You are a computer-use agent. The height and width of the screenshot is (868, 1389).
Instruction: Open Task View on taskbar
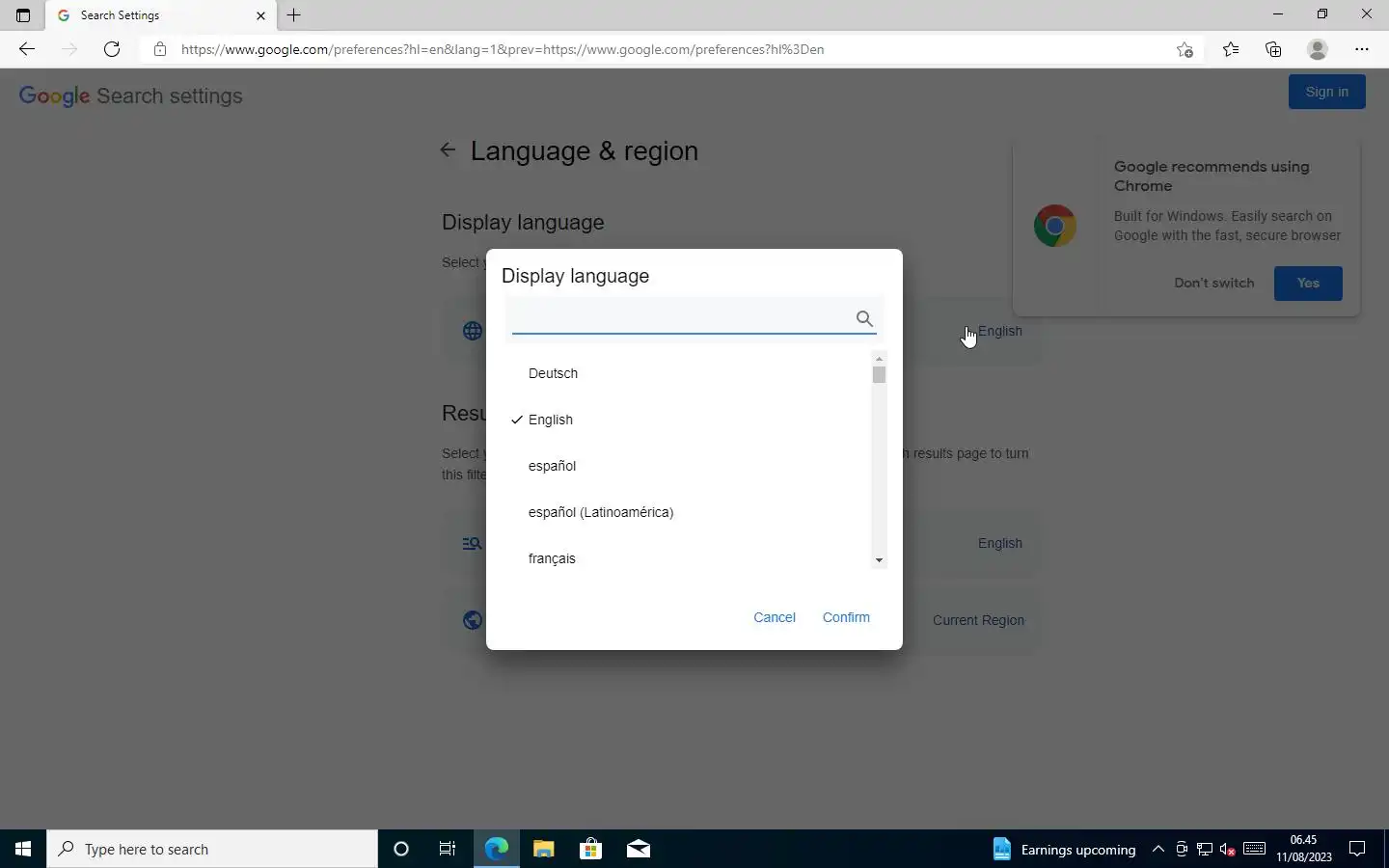(x=448, y=849)
